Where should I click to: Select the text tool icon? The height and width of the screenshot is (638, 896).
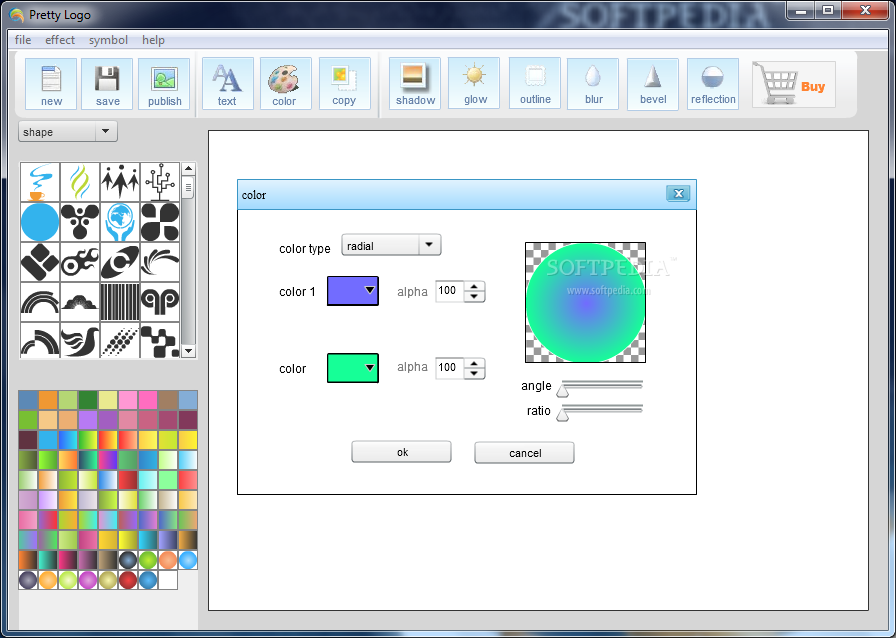227,84
